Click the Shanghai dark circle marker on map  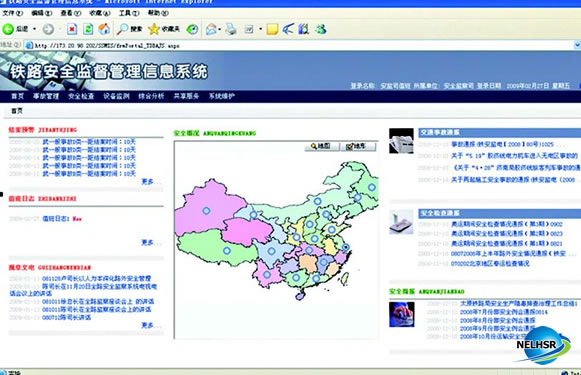click(345, 247)
